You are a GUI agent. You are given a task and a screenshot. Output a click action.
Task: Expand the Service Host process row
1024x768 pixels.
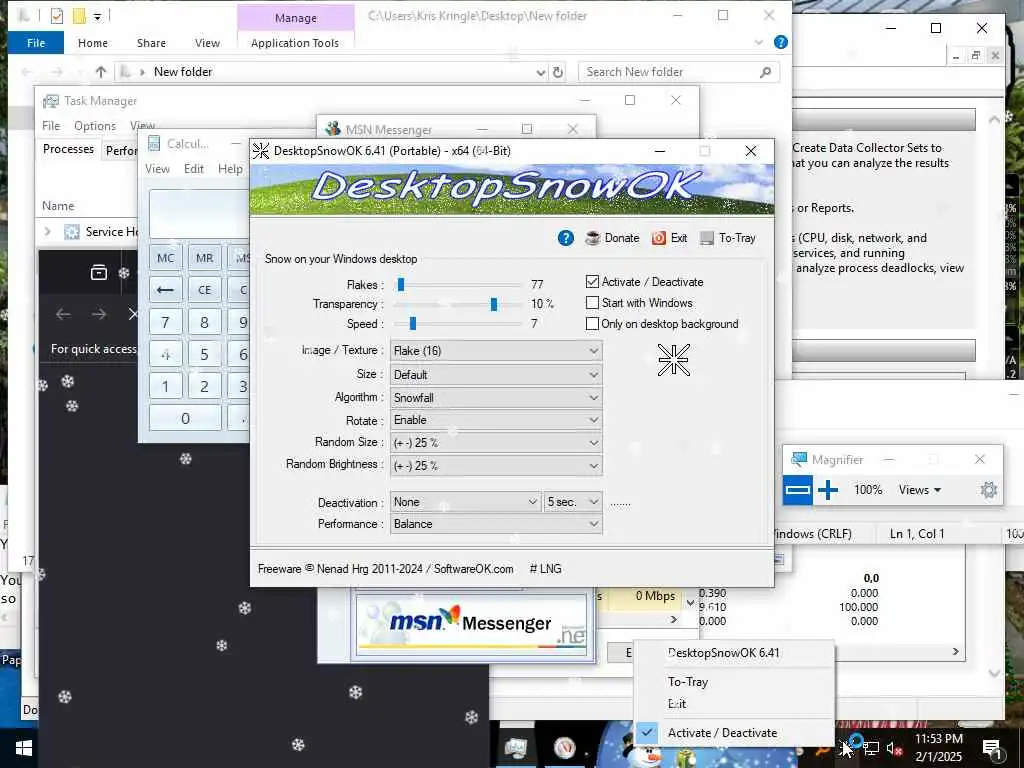click(x=47, y=232)
